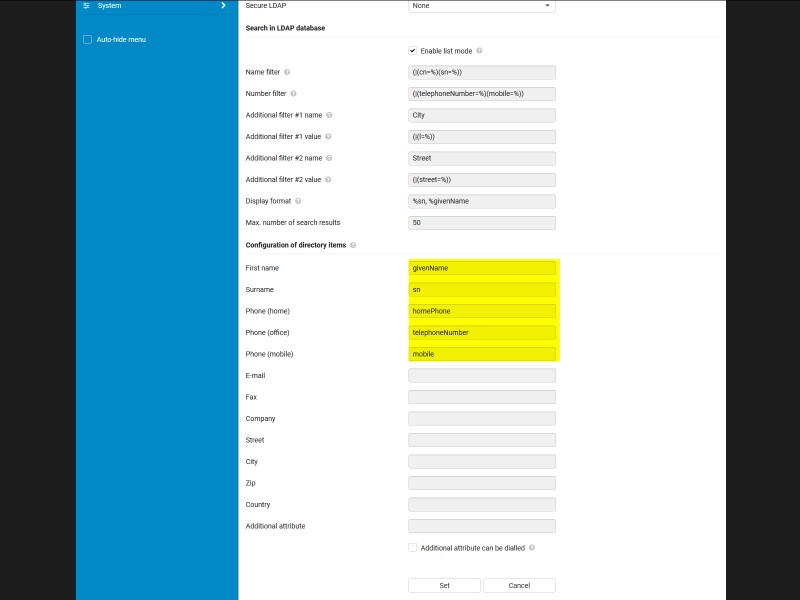Show the Display format help tooltip icon

pyautogui.click(x=299, y=201)
